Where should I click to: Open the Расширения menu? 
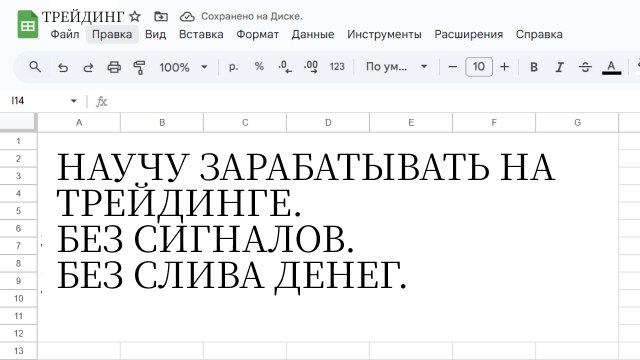(469, 34)
